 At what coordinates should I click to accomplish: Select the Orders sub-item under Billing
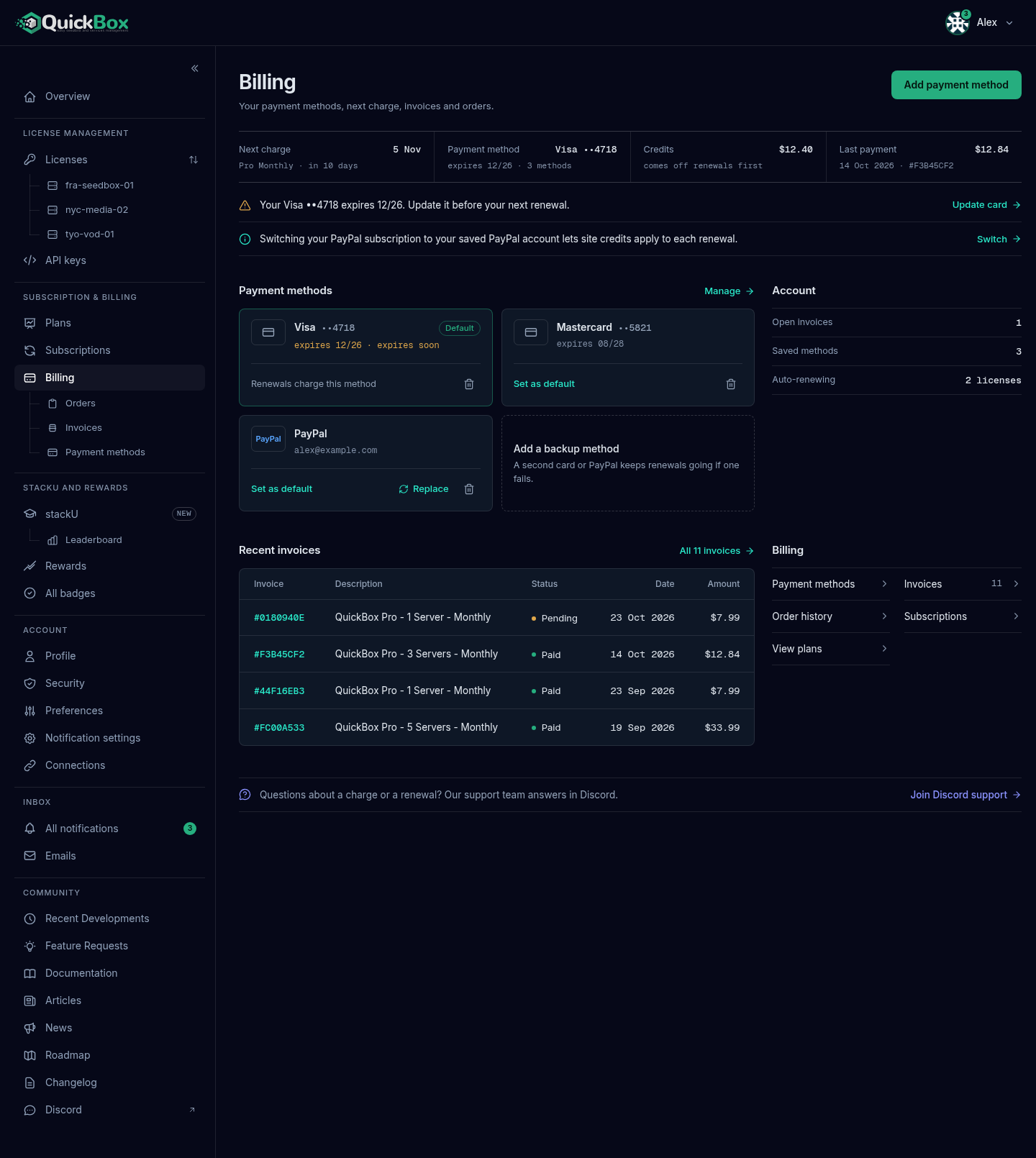click(x=80, y=404)
